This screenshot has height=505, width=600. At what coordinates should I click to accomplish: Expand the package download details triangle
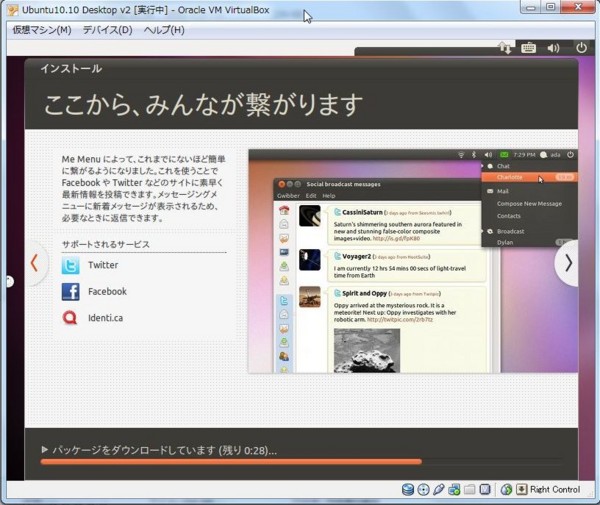click(x=44, y=450)
